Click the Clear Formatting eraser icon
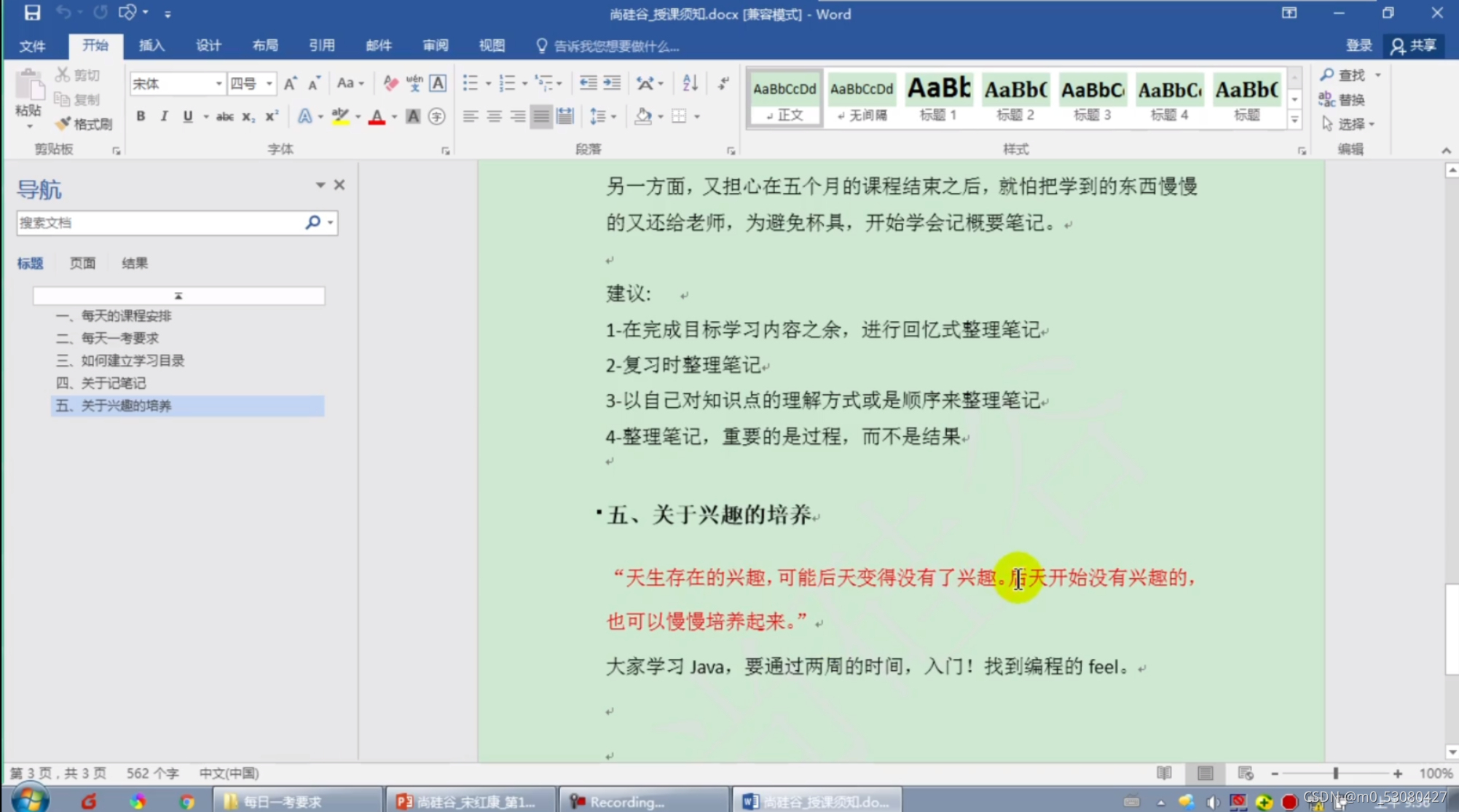Image resolution: width=1459 pixels, height=812 pixels. coord(390,83)
